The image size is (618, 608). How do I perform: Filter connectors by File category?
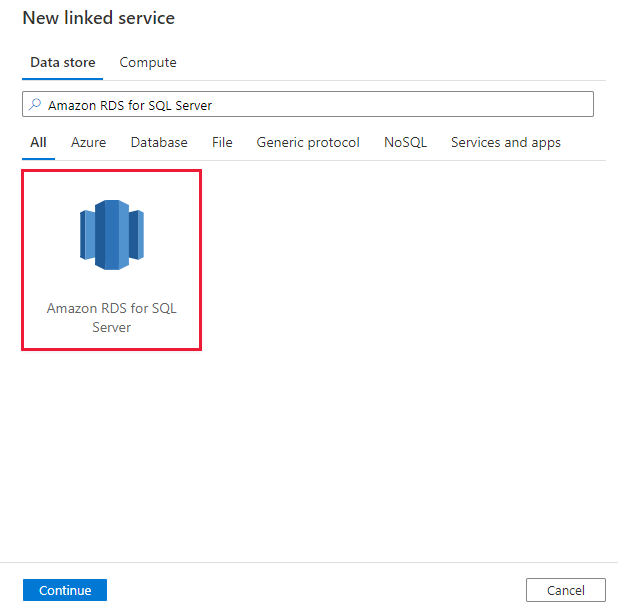pyautogui.click(x=222, y=142)
